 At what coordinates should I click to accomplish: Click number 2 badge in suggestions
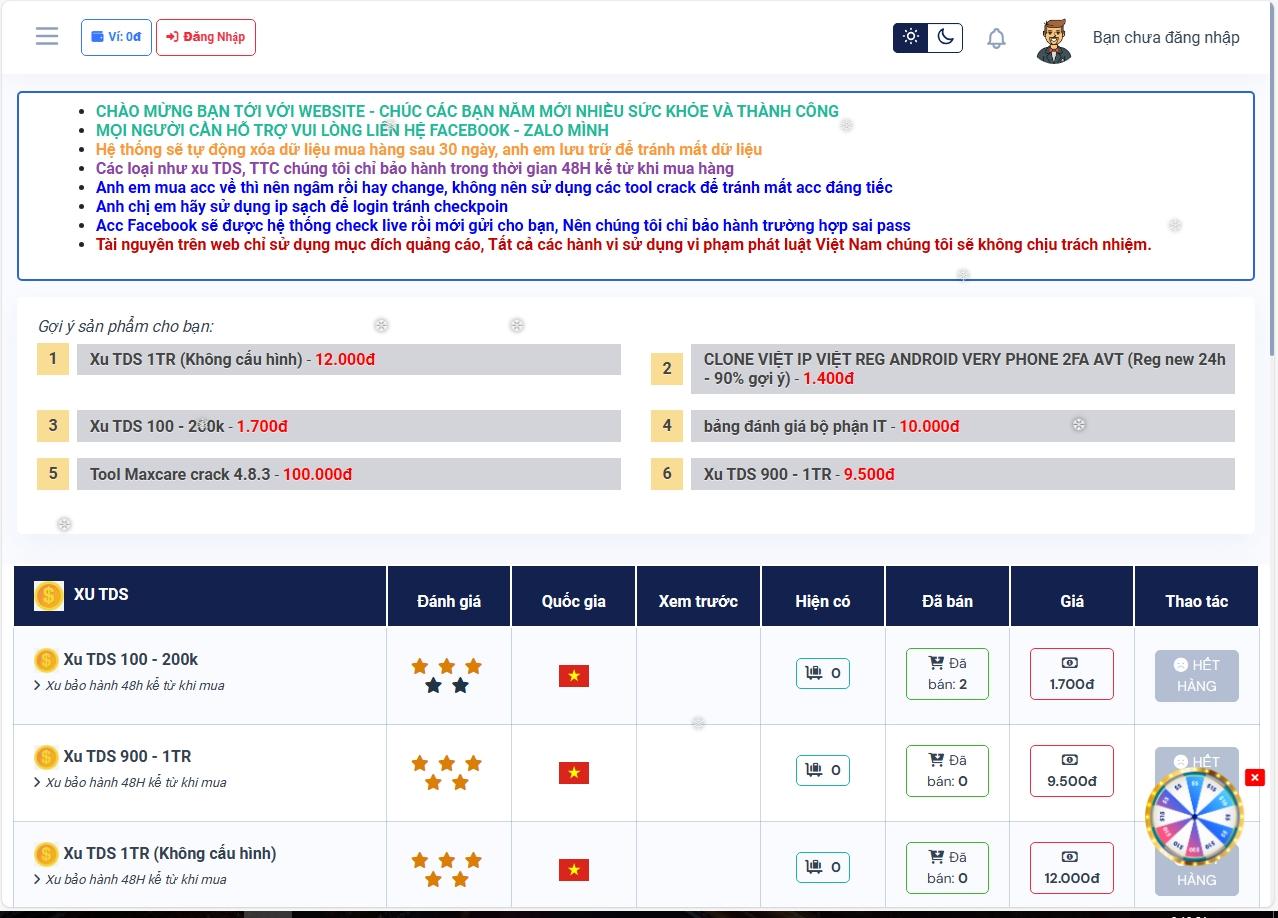(667, 369)
